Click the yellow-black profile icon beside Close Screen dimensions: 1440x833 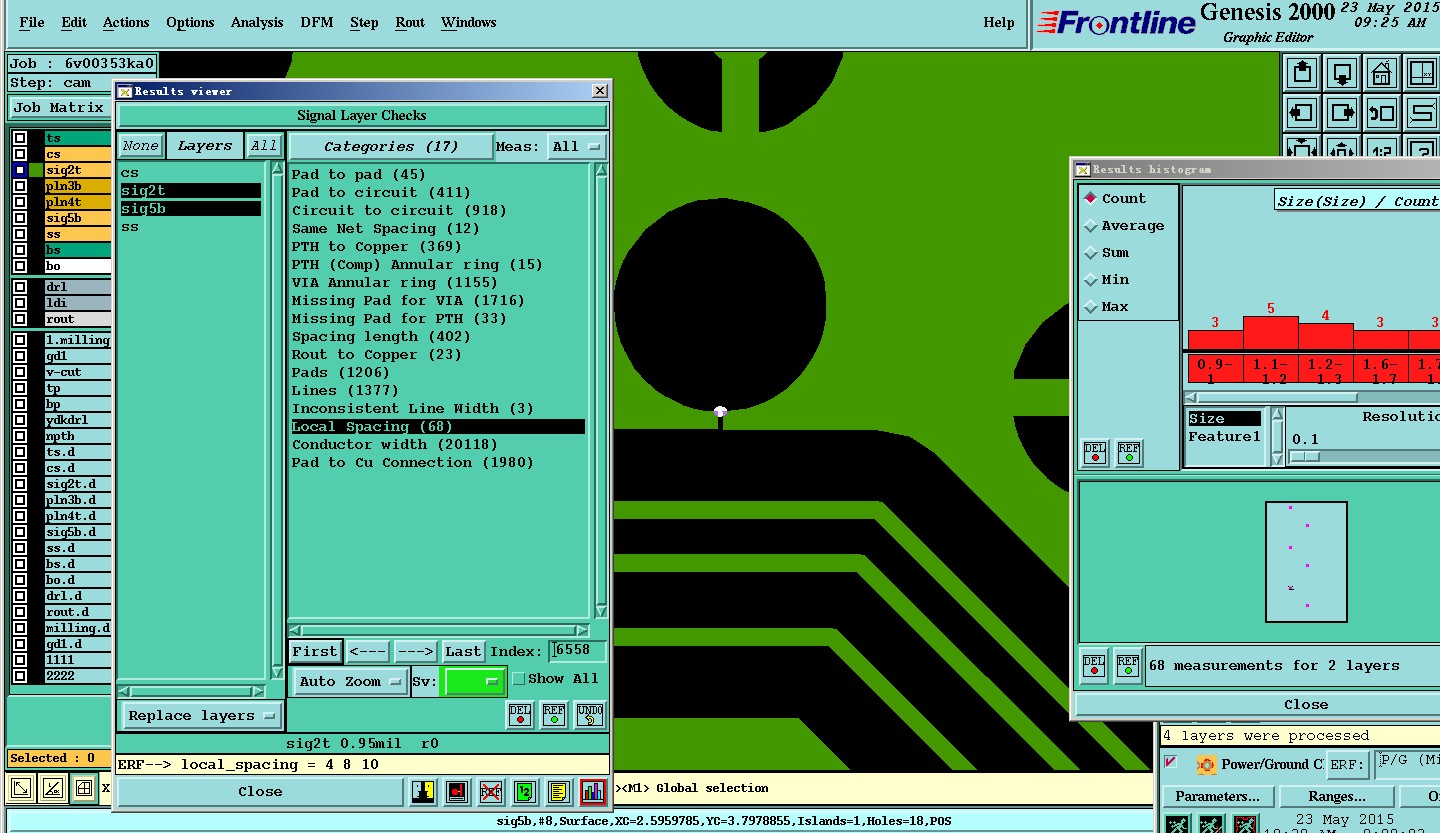click(424, 792)
